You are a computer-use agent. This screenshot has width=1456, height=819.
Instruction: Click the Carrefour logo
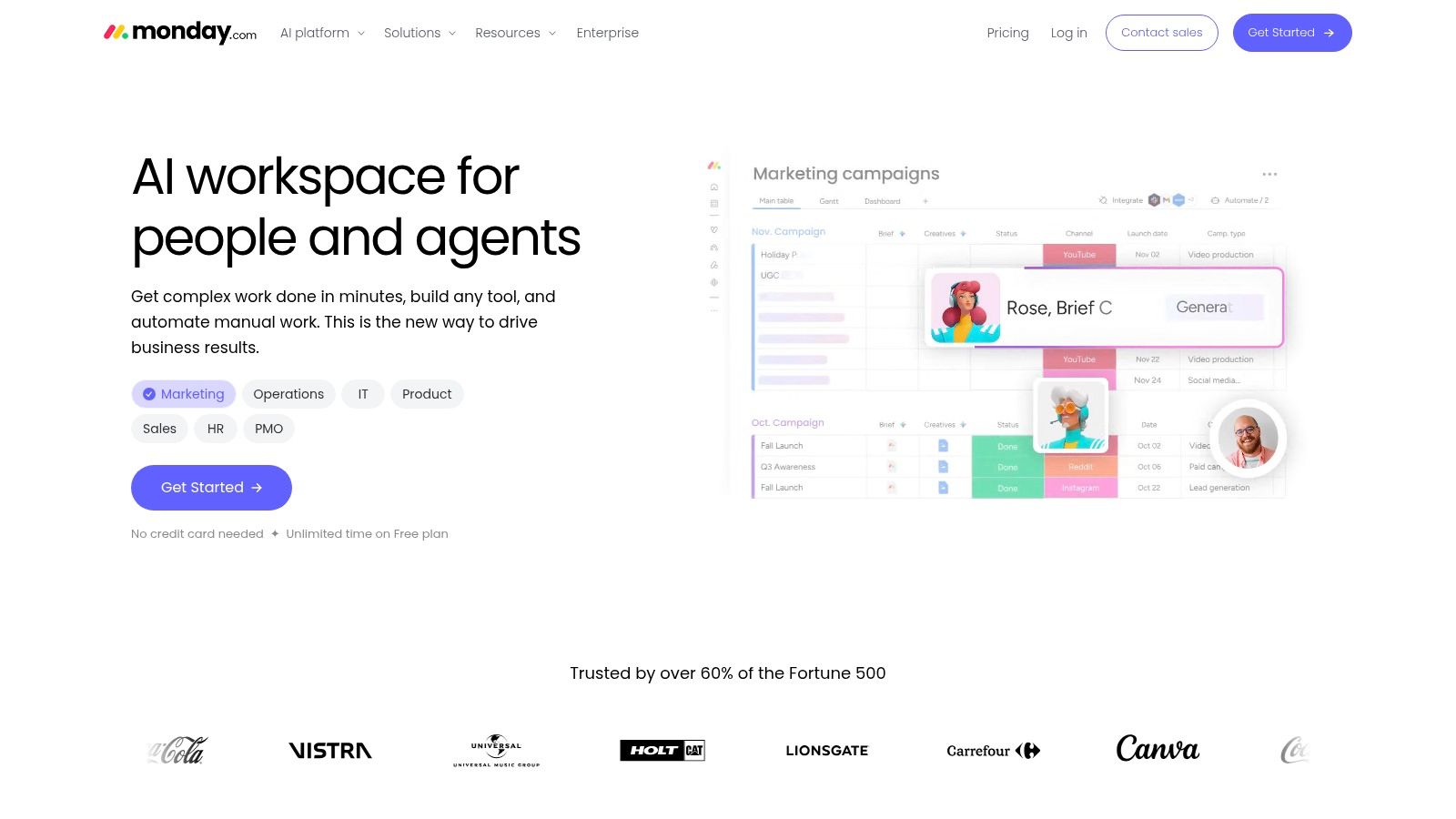coord(993,751)
